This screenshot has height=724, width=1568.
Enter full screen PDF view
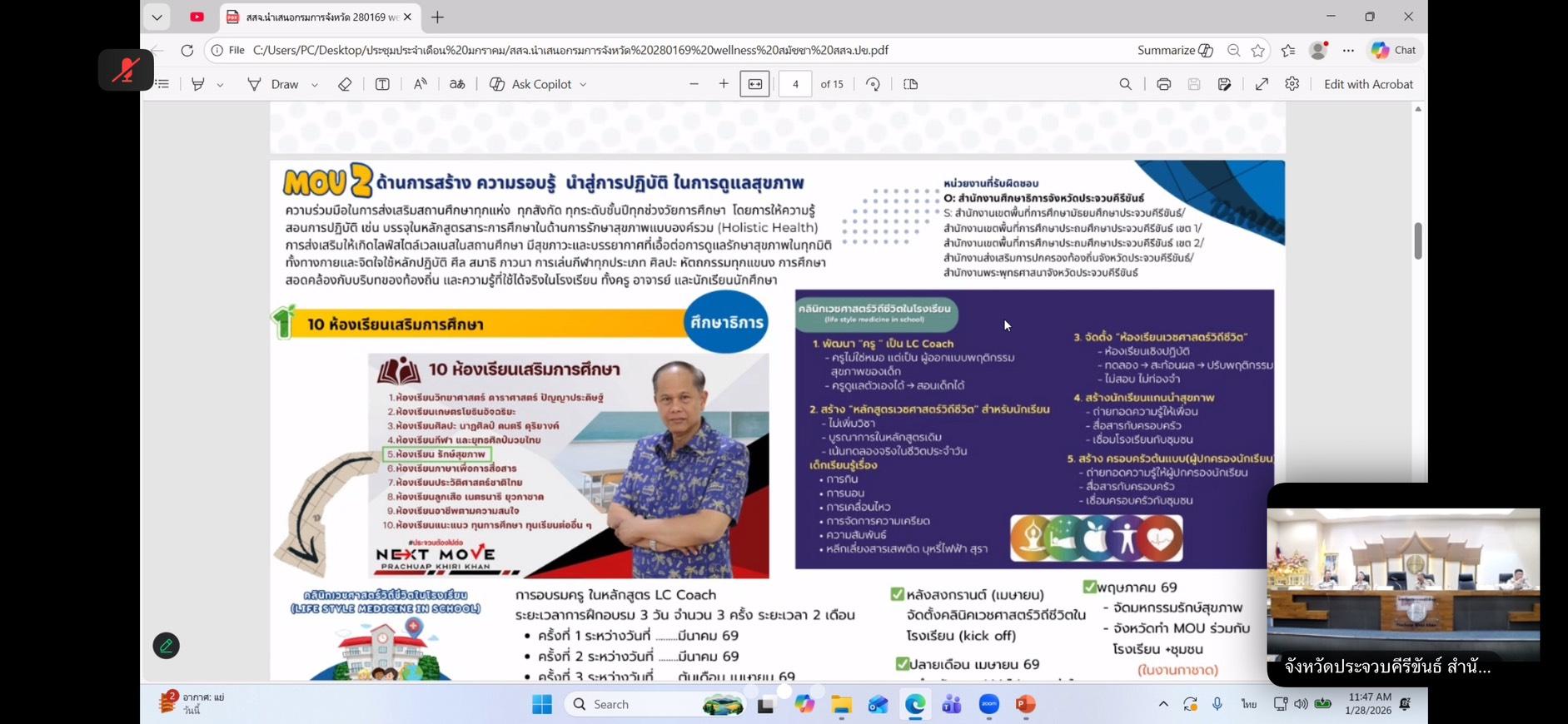click(1262, 84)
